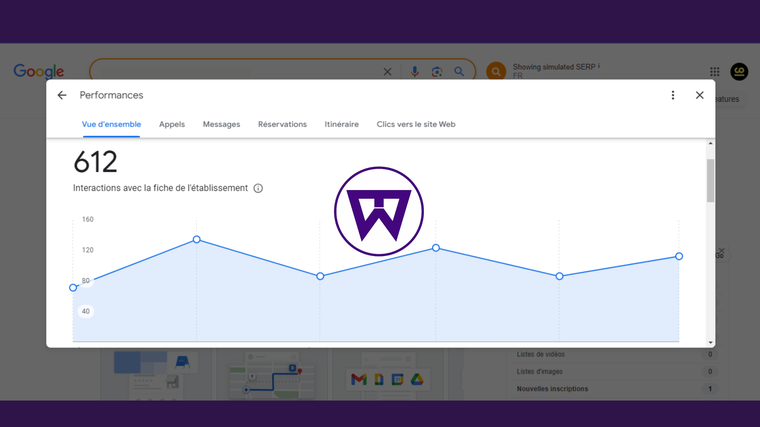Click the Google Drive icon in background thumbnail
Viewport: 760px width, 427px height.
point(417,380)
